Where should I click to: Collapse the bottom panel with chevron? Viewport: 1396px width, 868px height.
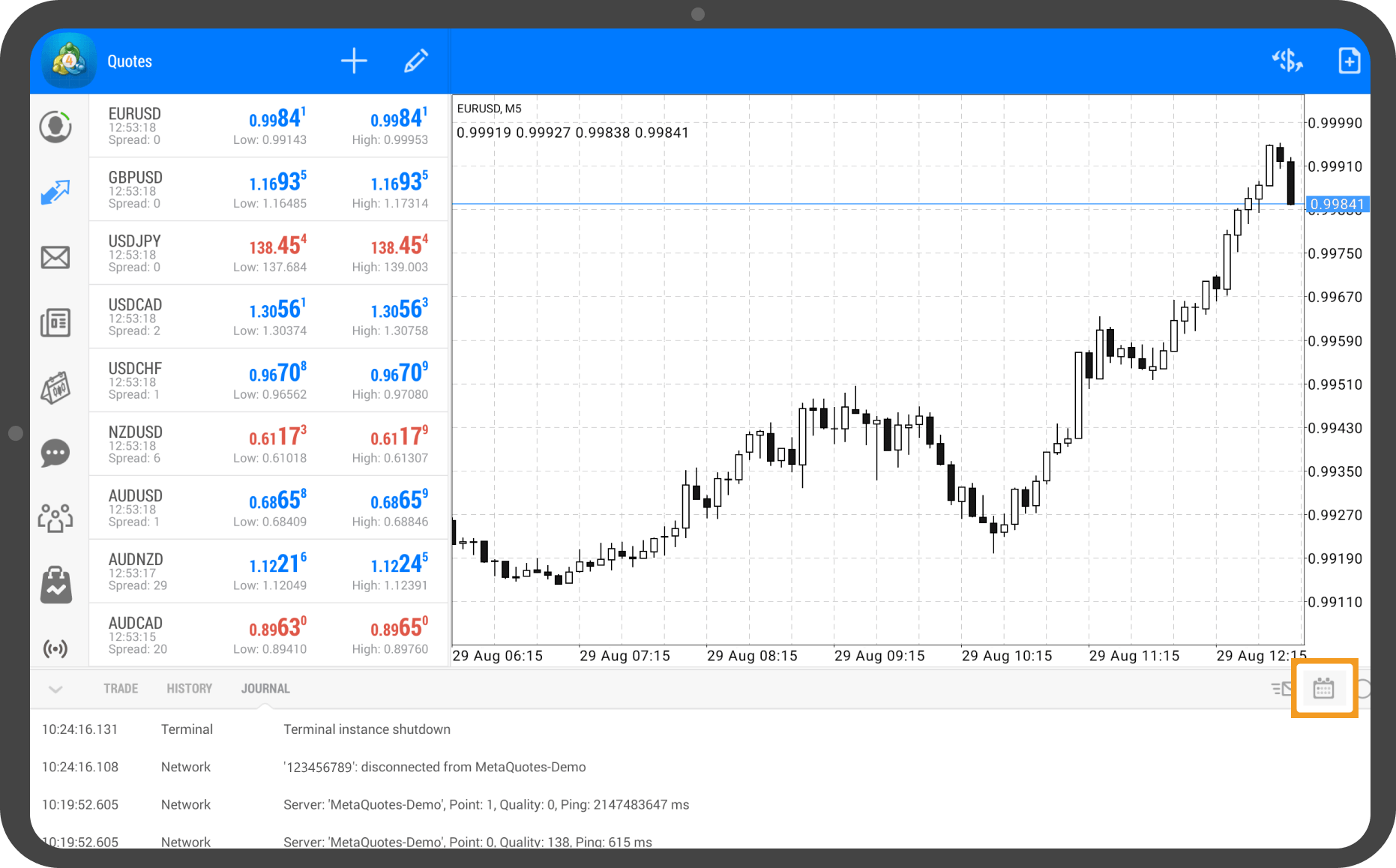tap(55, 689)
